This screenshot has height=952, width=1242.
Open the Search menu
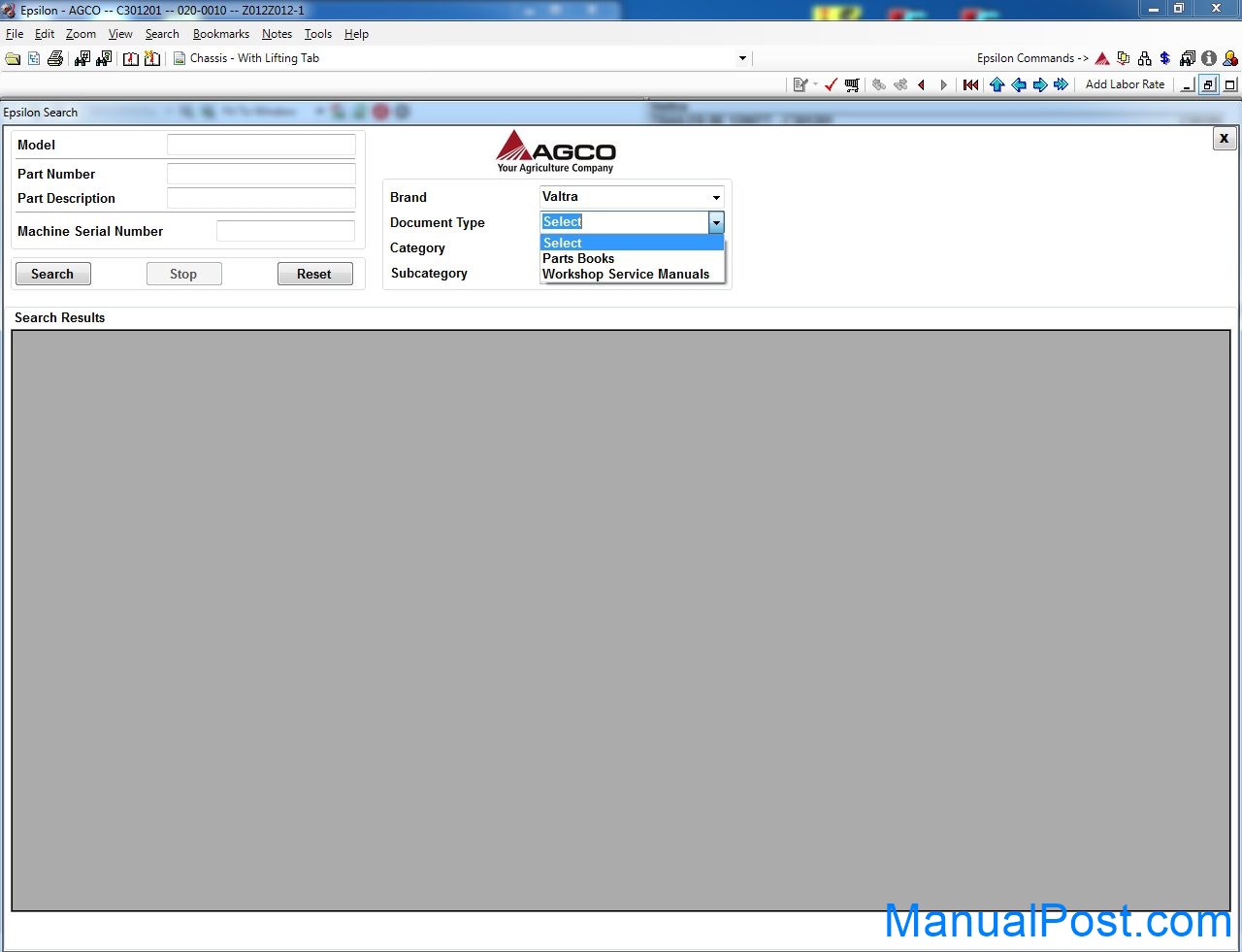coord(162,34)
